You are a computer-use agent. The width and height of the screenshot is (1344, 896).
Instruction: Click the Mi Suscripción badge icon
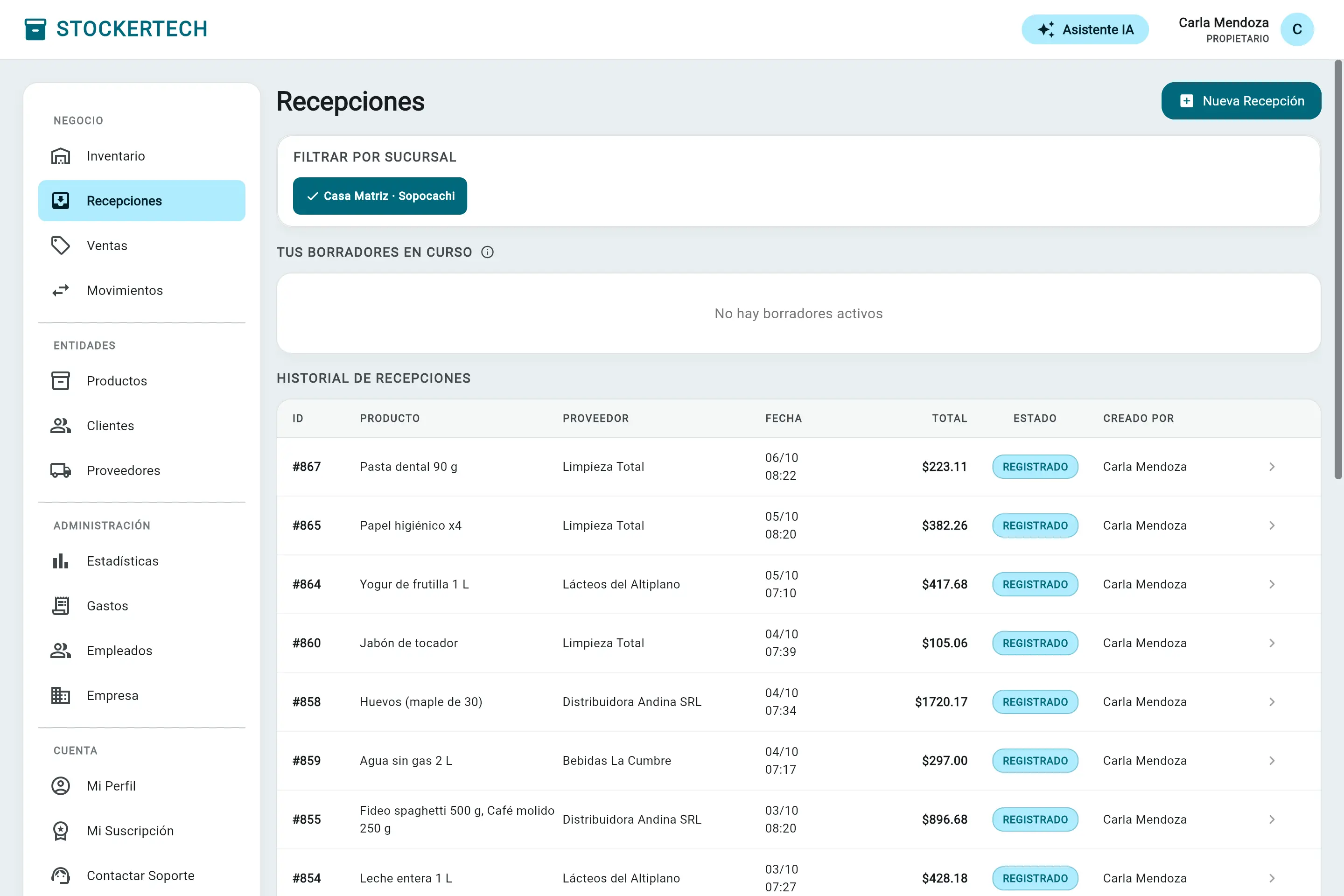[x=61, y=831]
